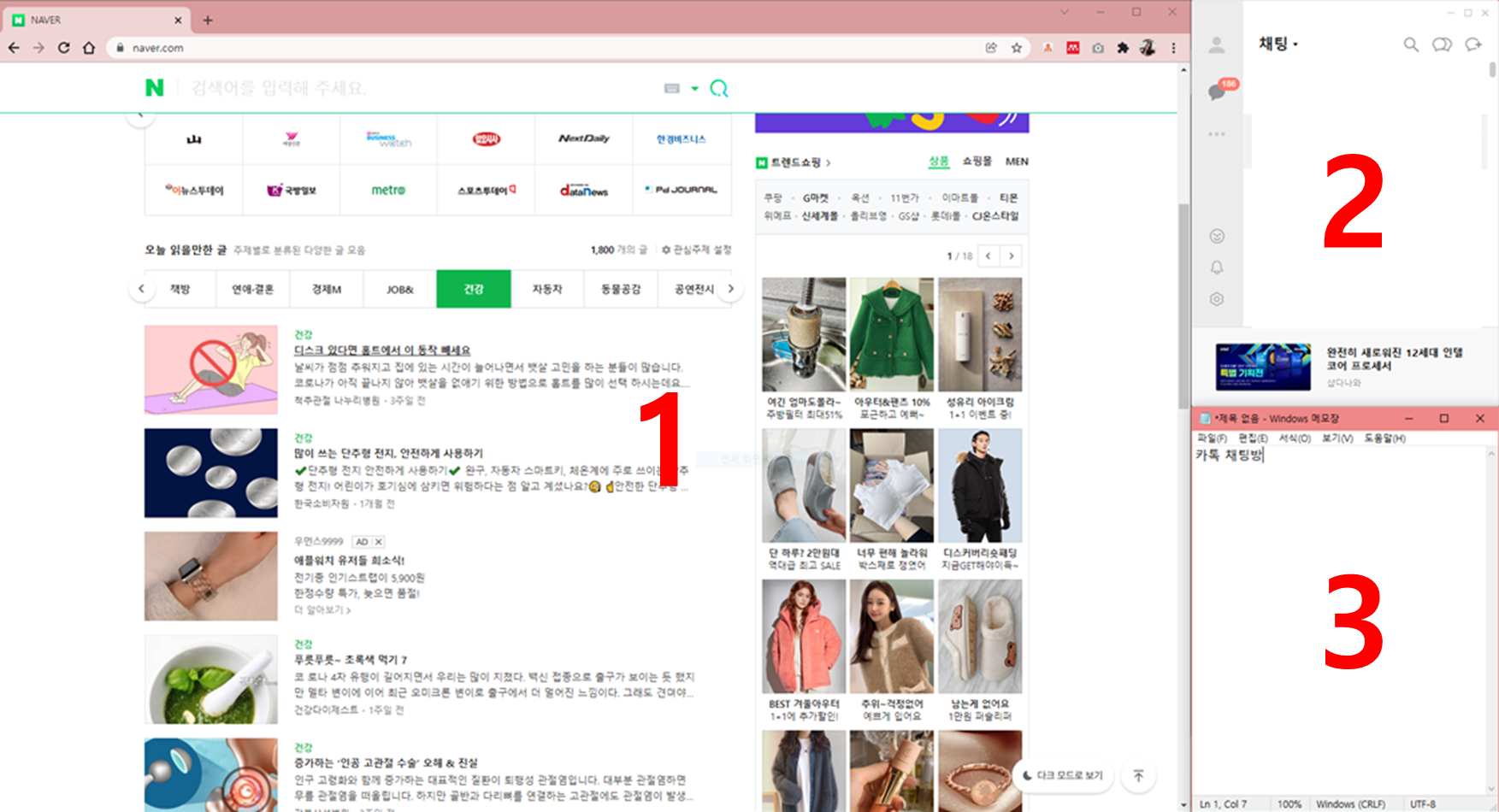Click the Chrome address bar showing naver.com
Viewport: 1499px width, 812px height.
coord(547,48)
